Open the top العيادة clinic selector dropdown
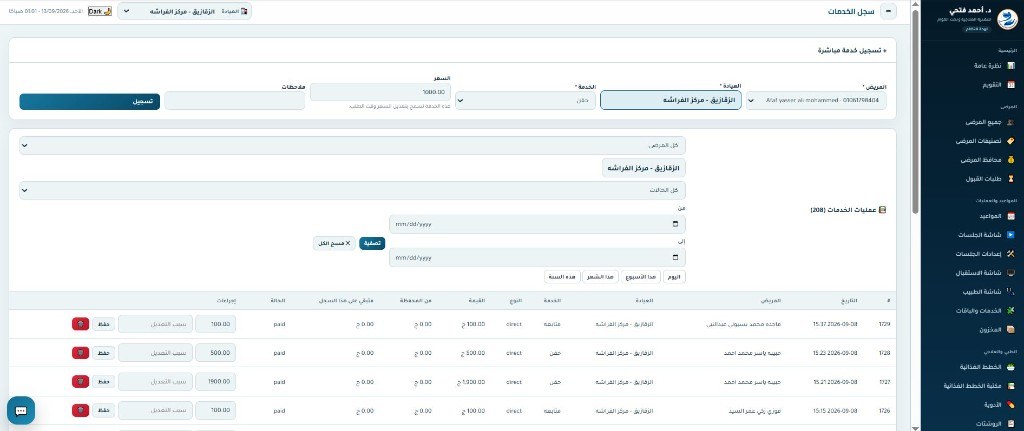1024x431 pixels. [185, 11]
